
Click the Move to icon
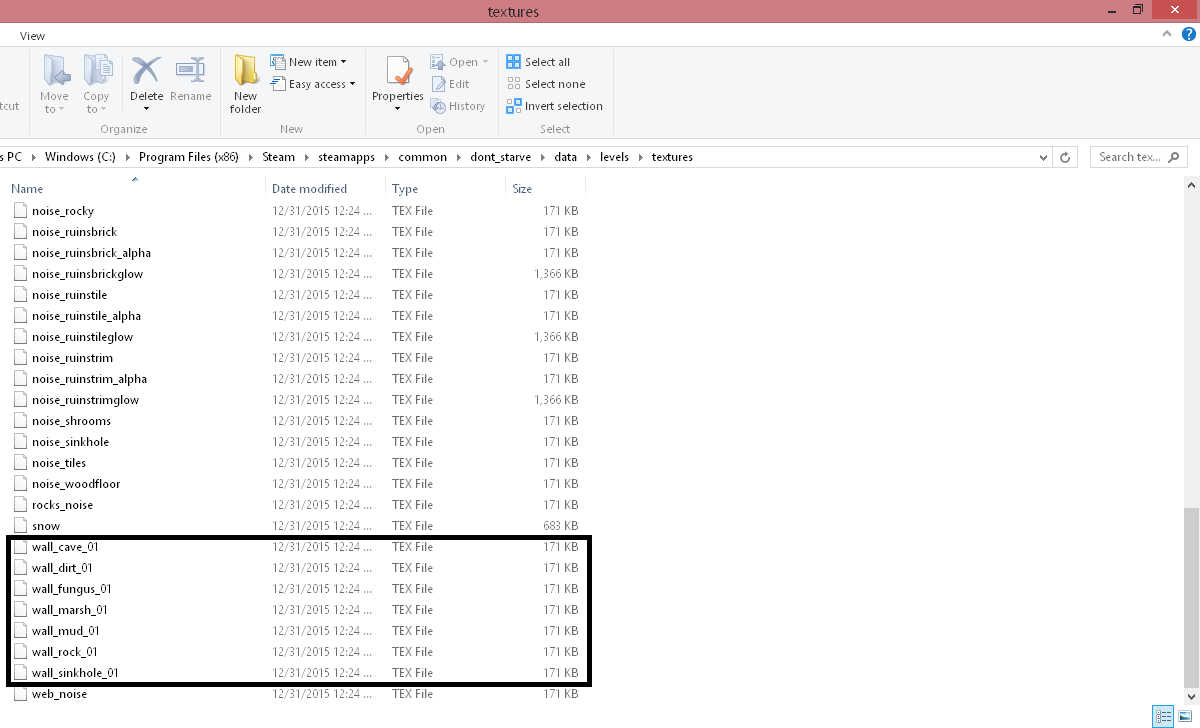coord(54,76)
